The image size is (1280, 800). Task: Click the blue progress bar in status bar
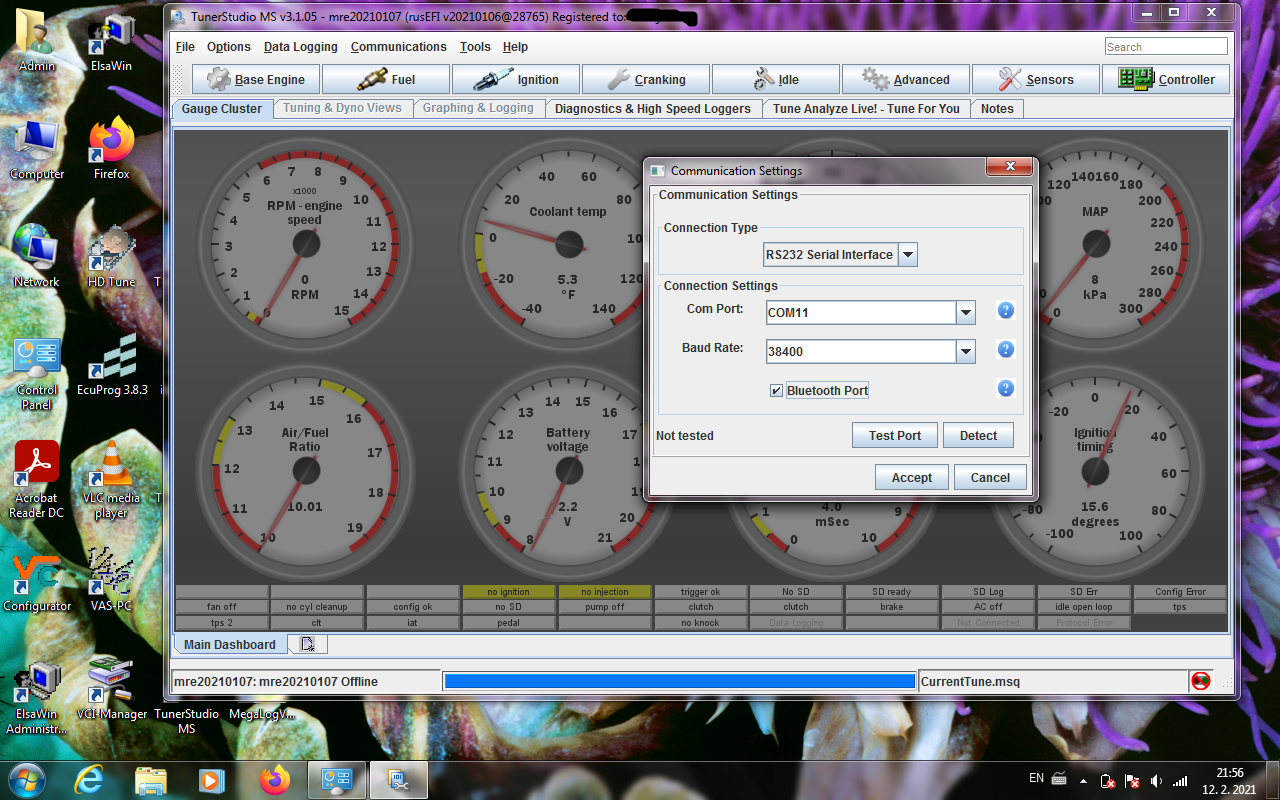click(680, 681)
